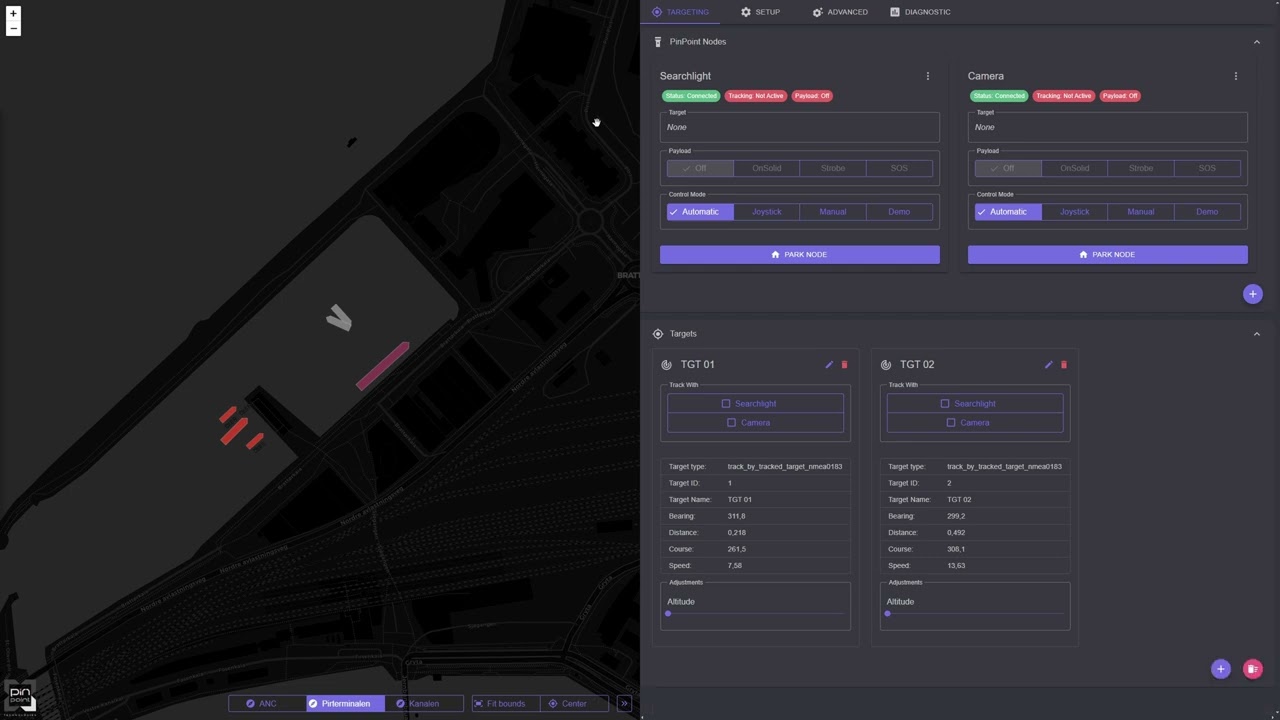Set Camera control mode to Manual
Image resolution: width=1280 pixels, height=720 pixels.
(1141, 212)
